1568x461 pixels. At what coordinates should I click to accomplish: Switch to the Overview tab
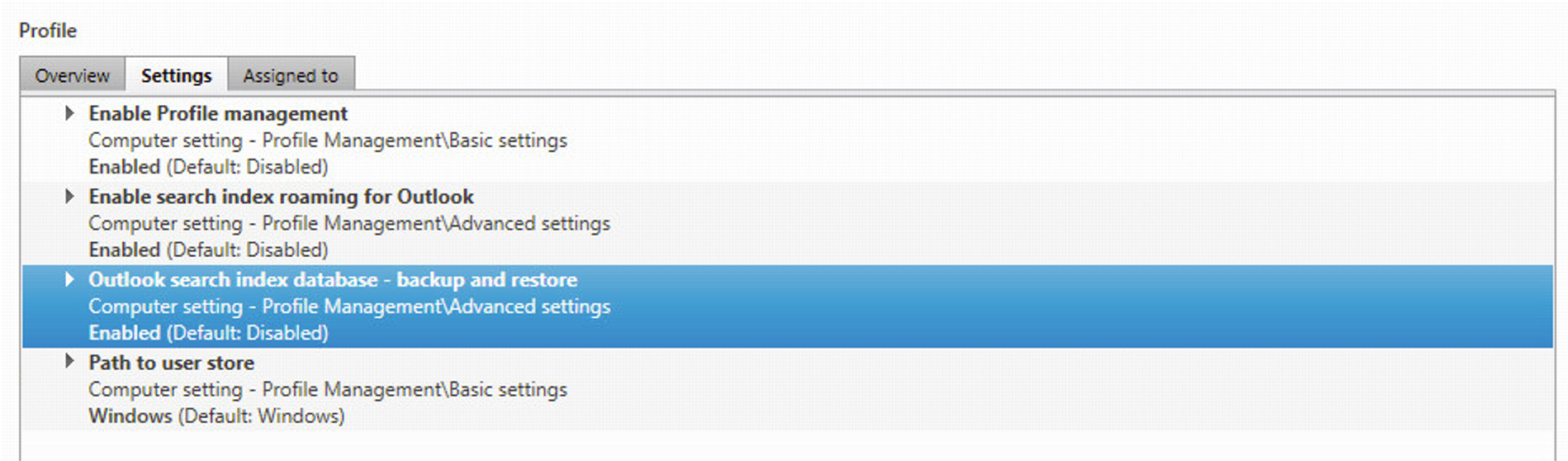tap(72, 75)
